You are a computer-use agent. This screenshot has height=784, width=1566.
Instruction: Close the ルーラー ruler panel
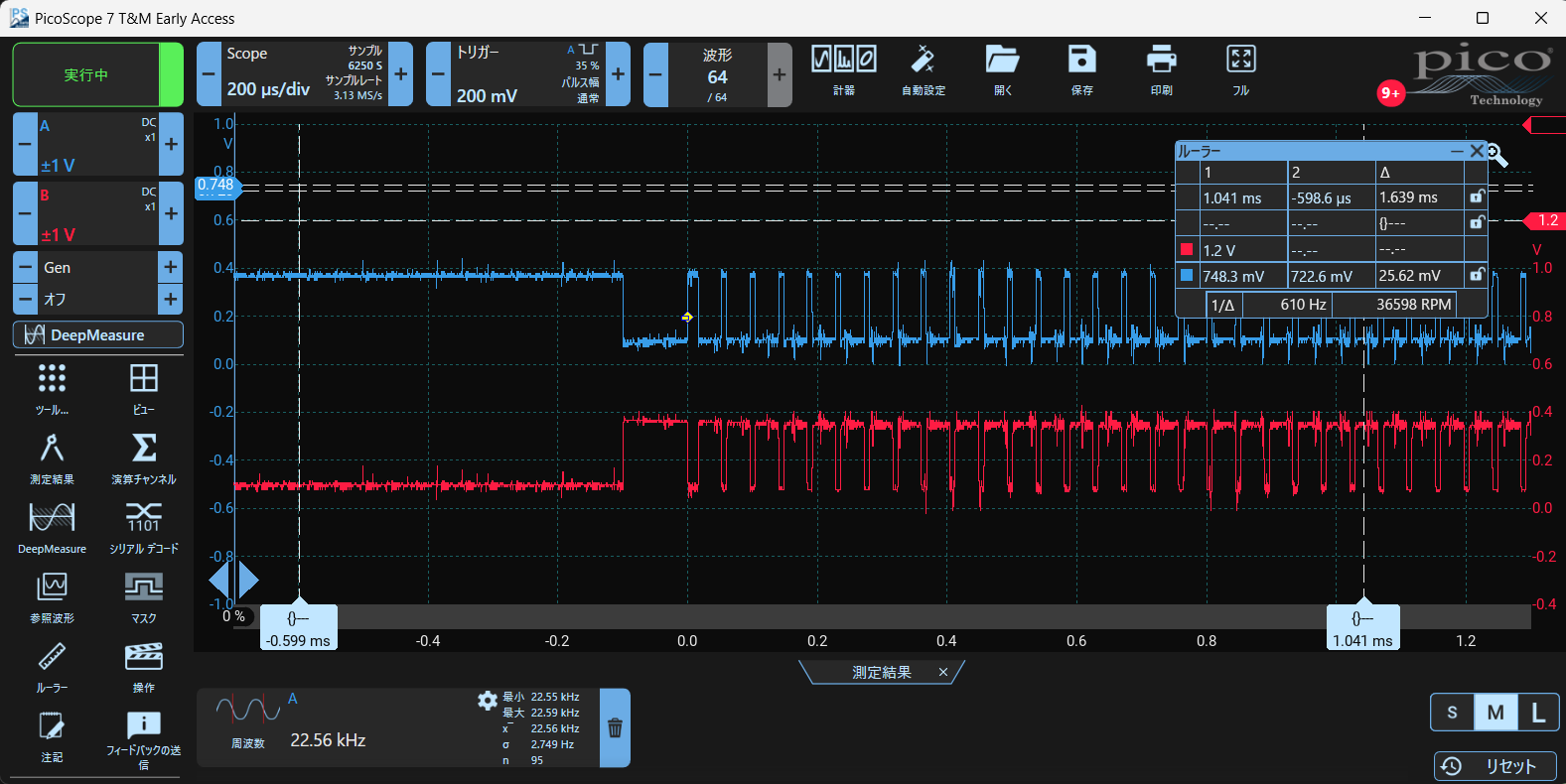1477,151
